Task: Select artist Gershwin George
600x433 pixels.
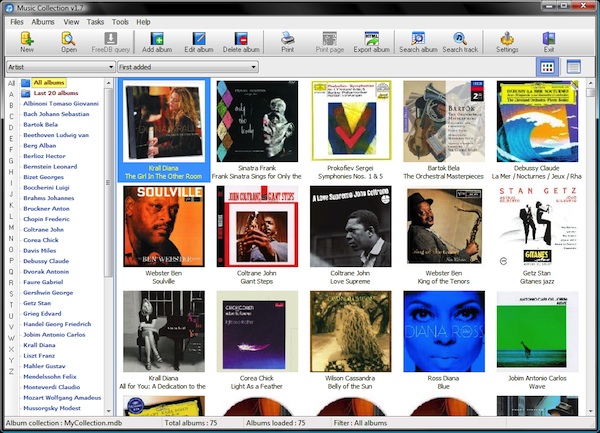Action: coord(48,293)
